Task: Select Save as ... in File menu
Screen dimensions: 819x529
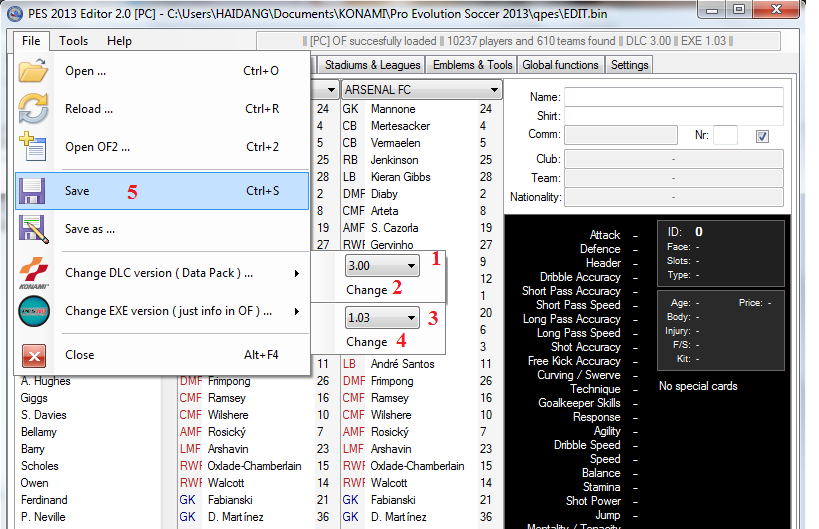Action: point(162,229)
